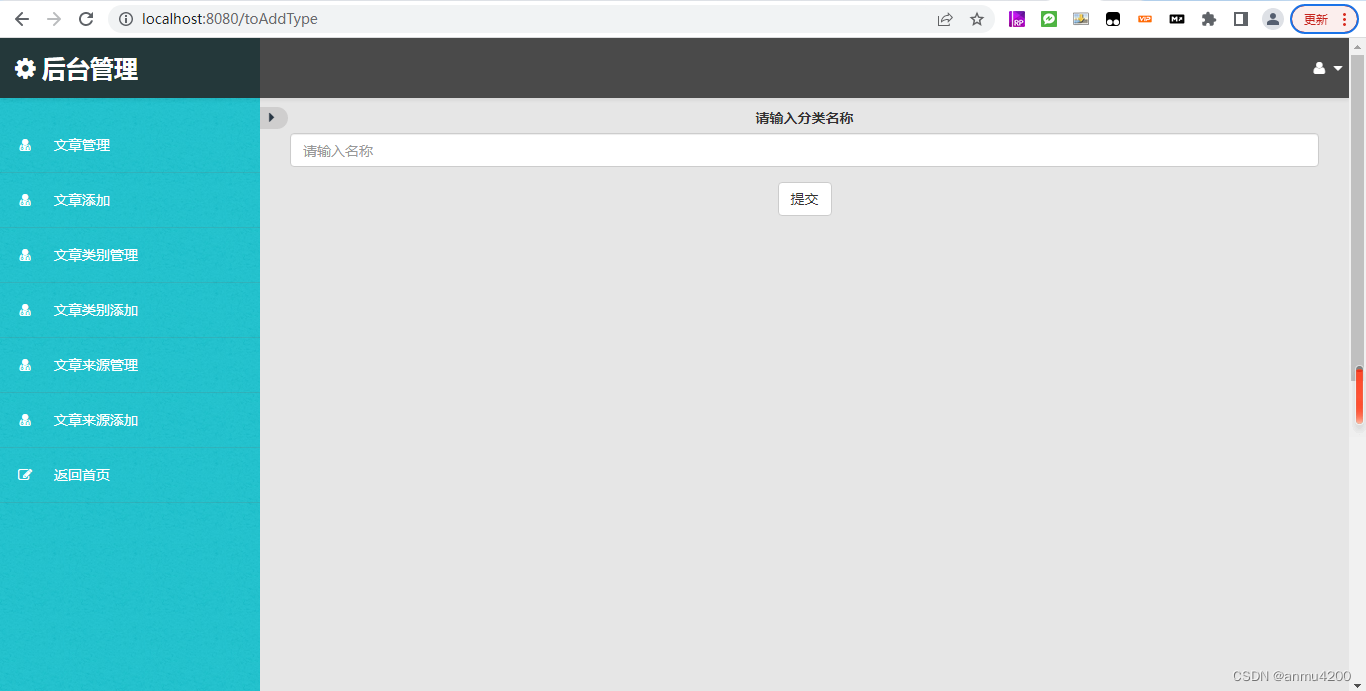This screenshot has width=1366, height=691.
Task: Click the address bar URL localhost:8080/toAddType
Action: tap(230, 19)
